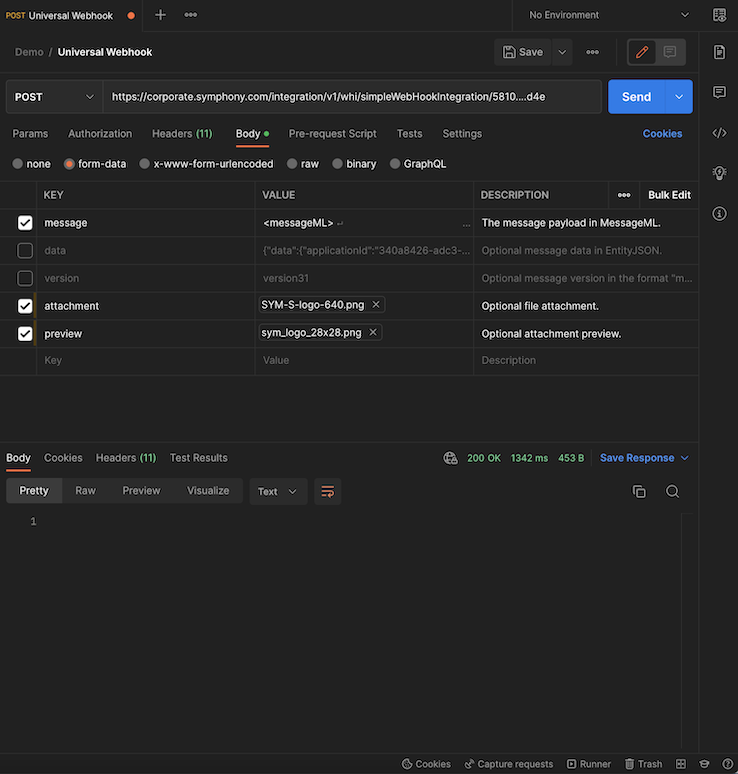Viewport: 738px width, 774px height.
Task: Open Runner from status bar
Action: (589, 764)
